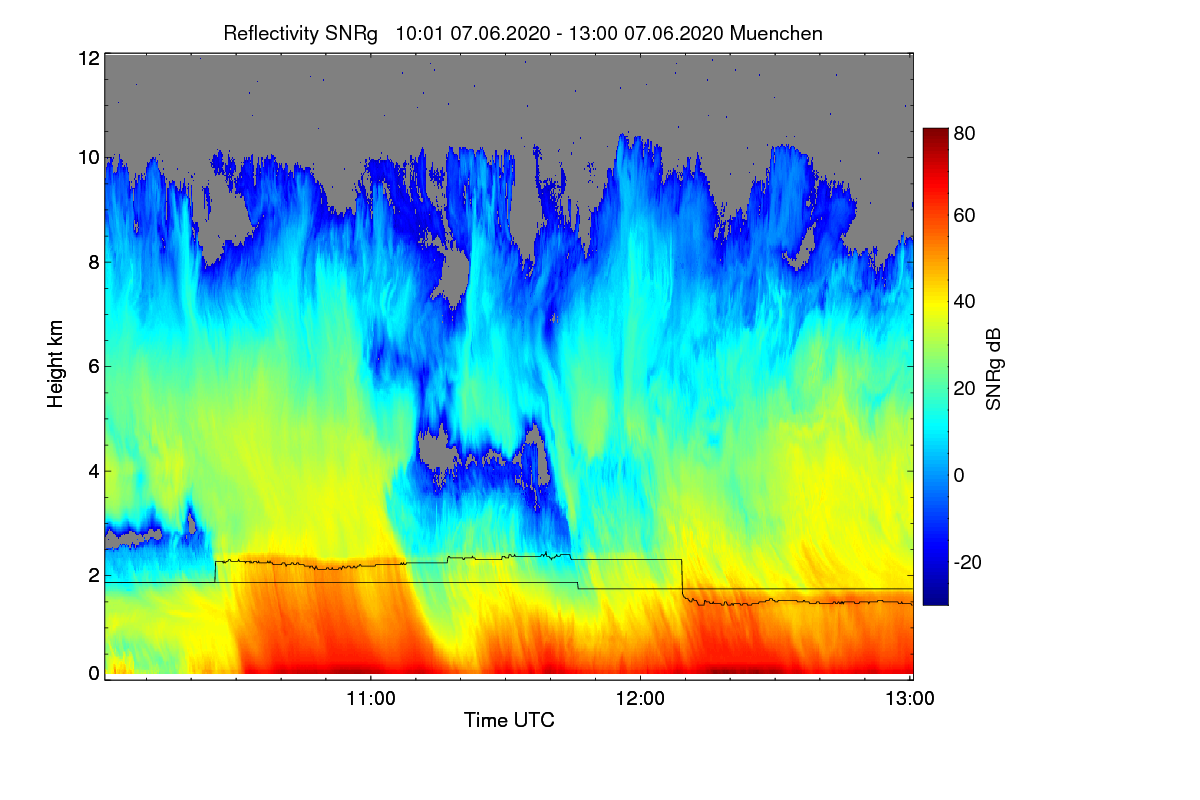Click the height tick label 10

(x=88, y=157)
